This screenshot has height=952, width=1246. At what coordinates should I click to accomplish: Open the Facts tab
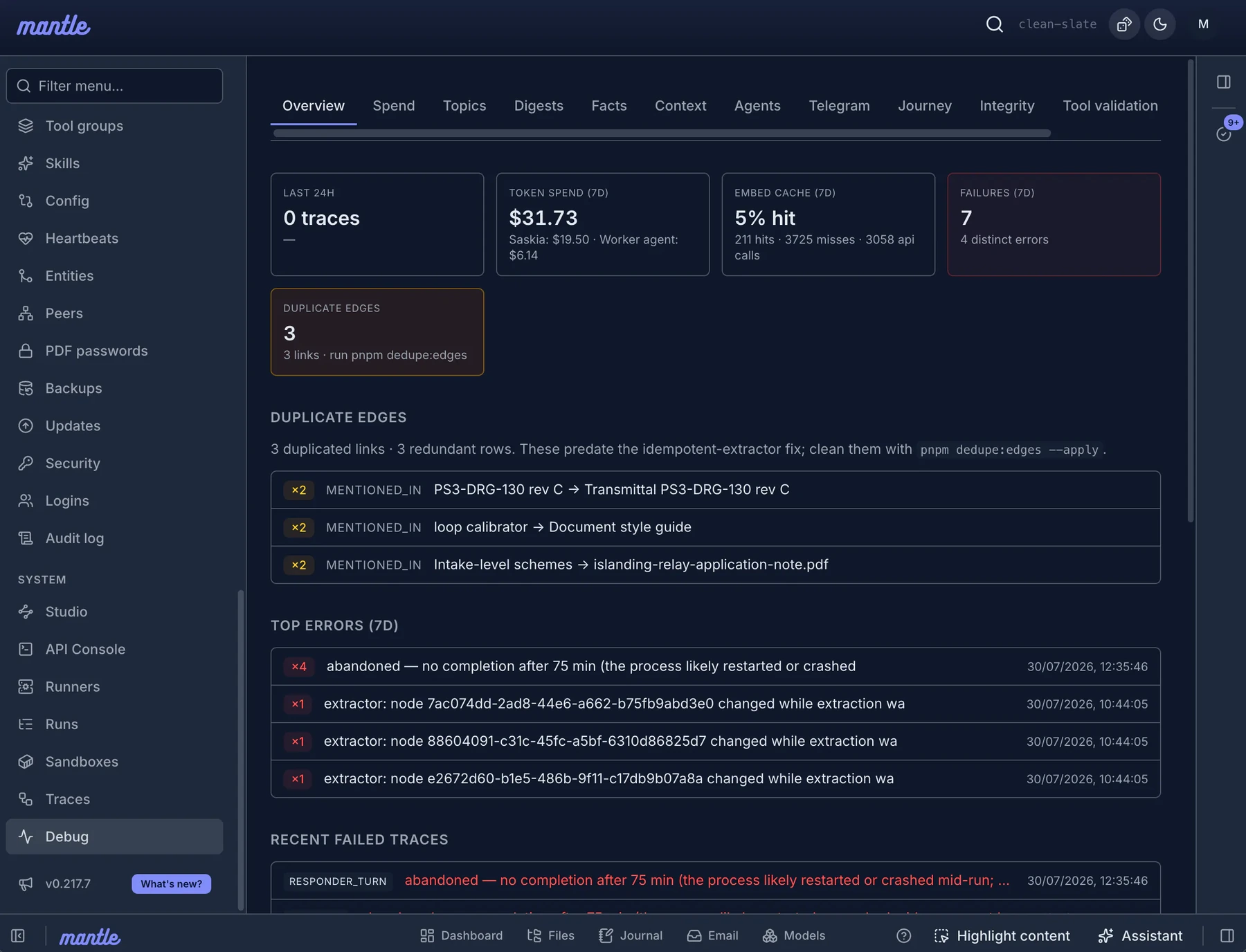609,106
